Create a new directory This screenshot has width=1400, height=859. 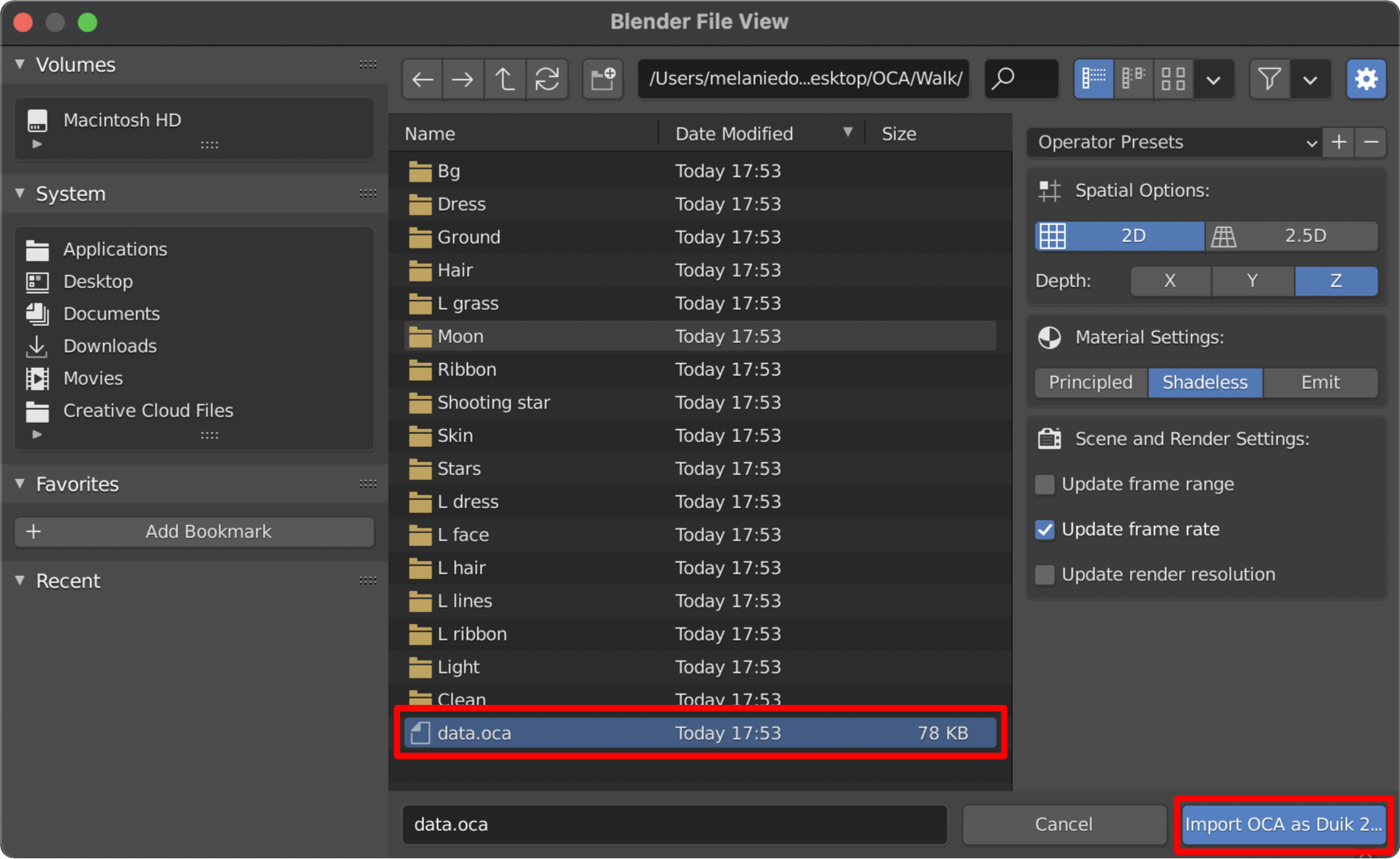pyautogui.click(x=602, y=78)
